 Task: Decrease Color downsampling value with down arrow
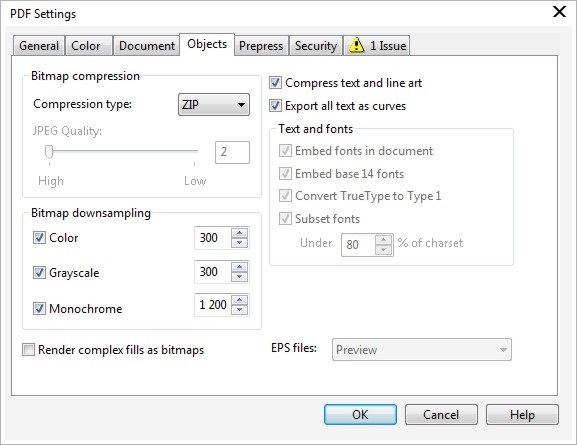click(240, 243)
